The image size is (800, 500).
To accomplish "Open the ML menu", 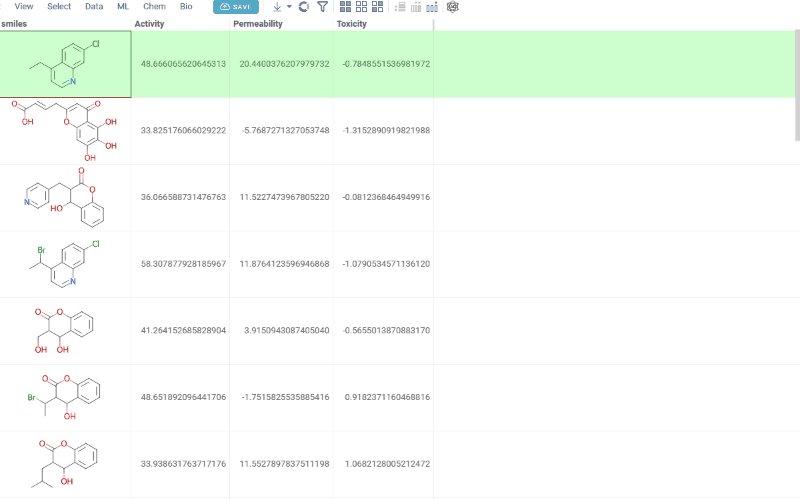I will coord(123,6).
